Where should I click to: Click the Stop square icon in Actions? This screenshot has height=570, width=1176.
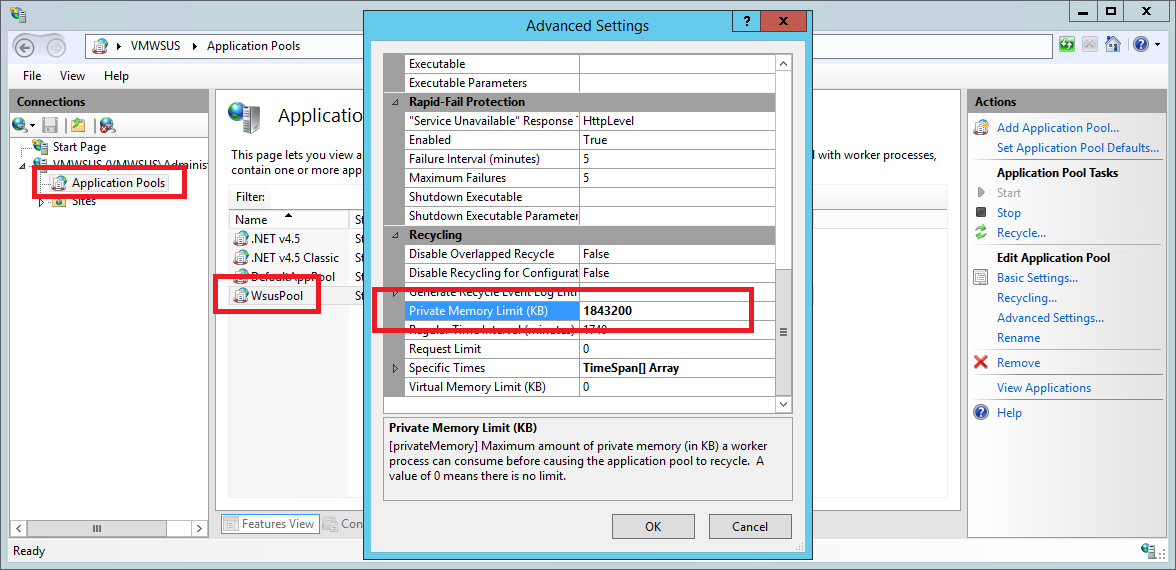pyautogui.click(x=981, y=213)
